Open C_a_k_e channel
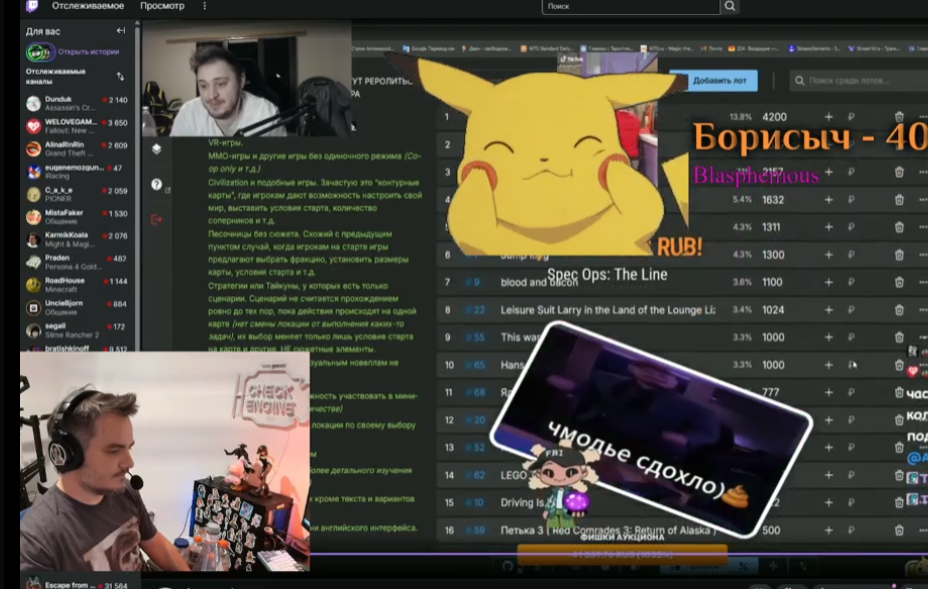The image size is (928, 589). click(x=77, y=194)
